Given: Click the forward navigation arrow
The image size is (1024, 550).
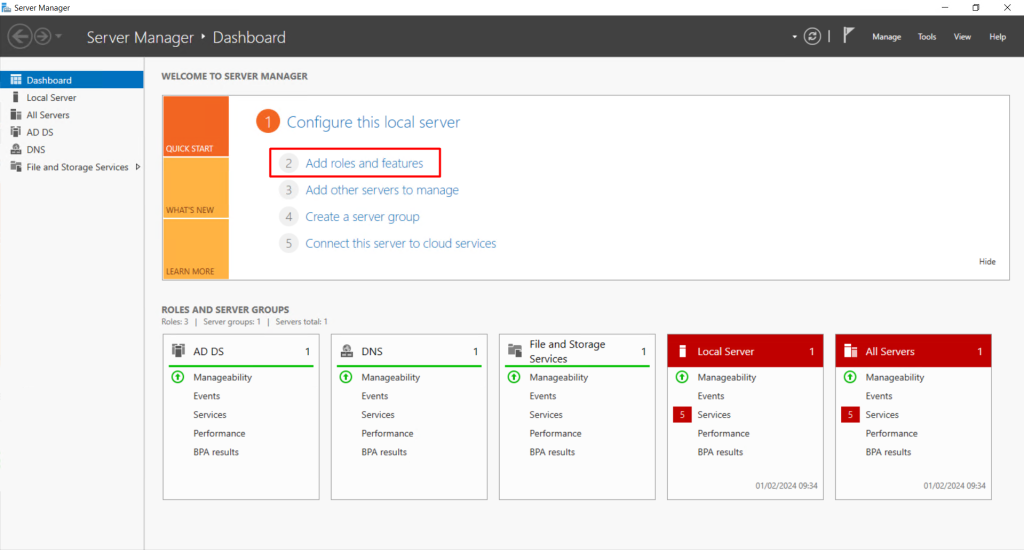Looking at the screenshot, I should 42,37.
